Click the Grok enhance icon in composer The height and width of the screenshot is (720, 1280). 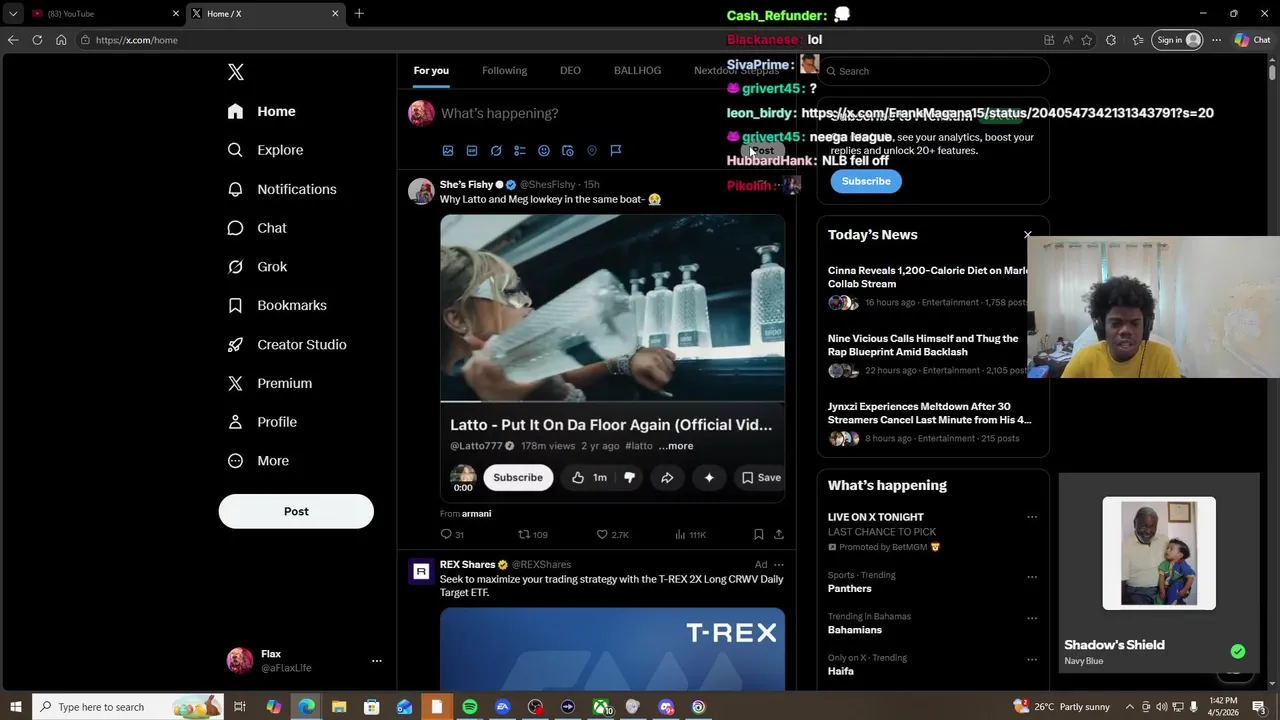pyautogui.click(x=496, y=151)
